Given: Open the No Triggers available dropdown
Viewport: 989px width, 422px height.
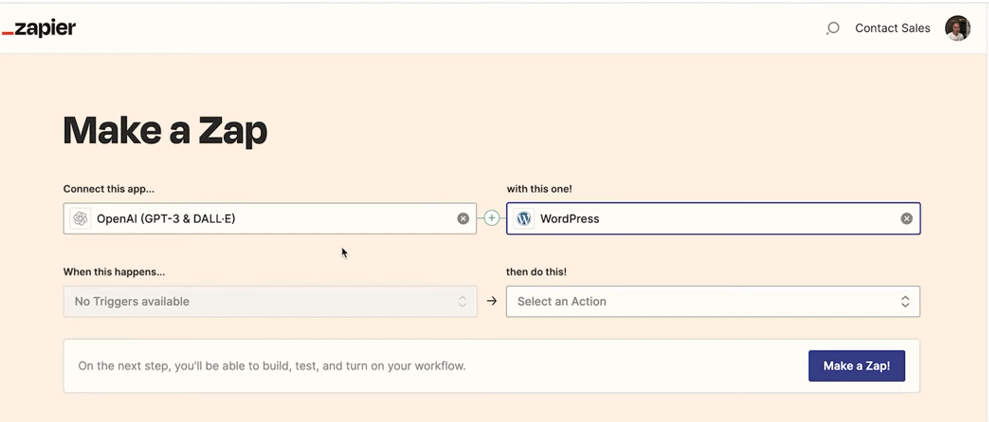Looking at the screenshot, I should (270, 302).
